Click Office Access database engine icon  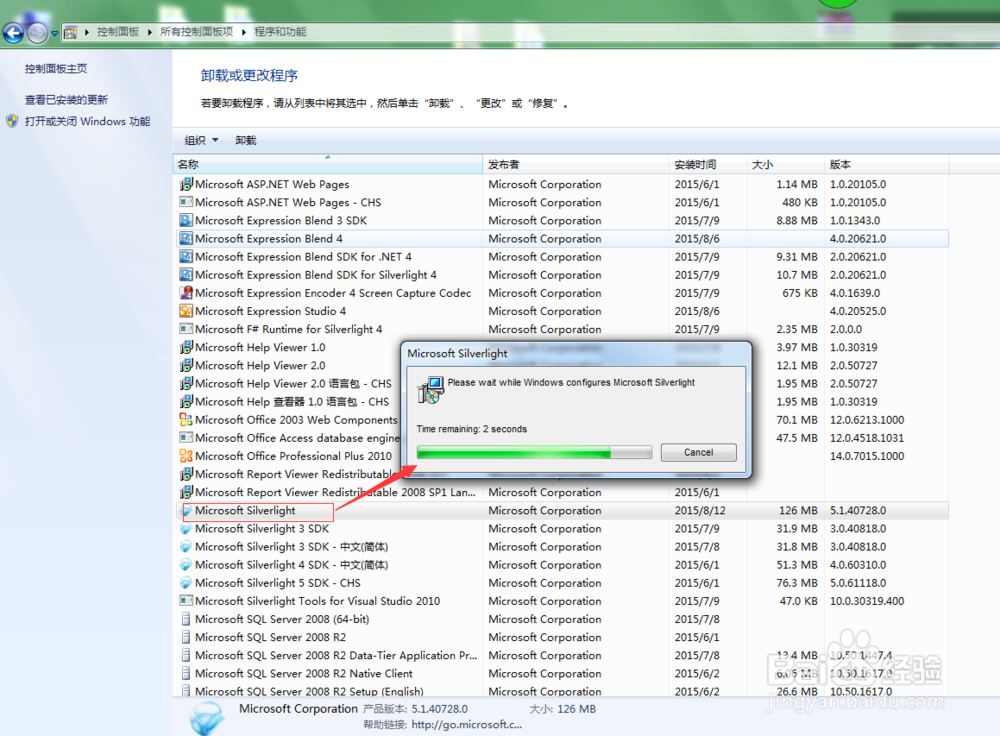point(186,438)
